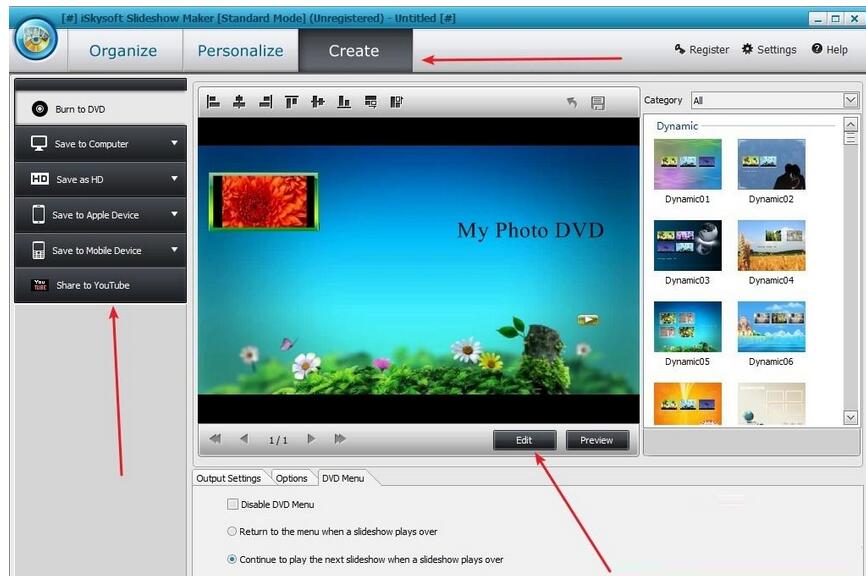Select the Dynamic03 template thumbnail

click(x=688, y=245)
